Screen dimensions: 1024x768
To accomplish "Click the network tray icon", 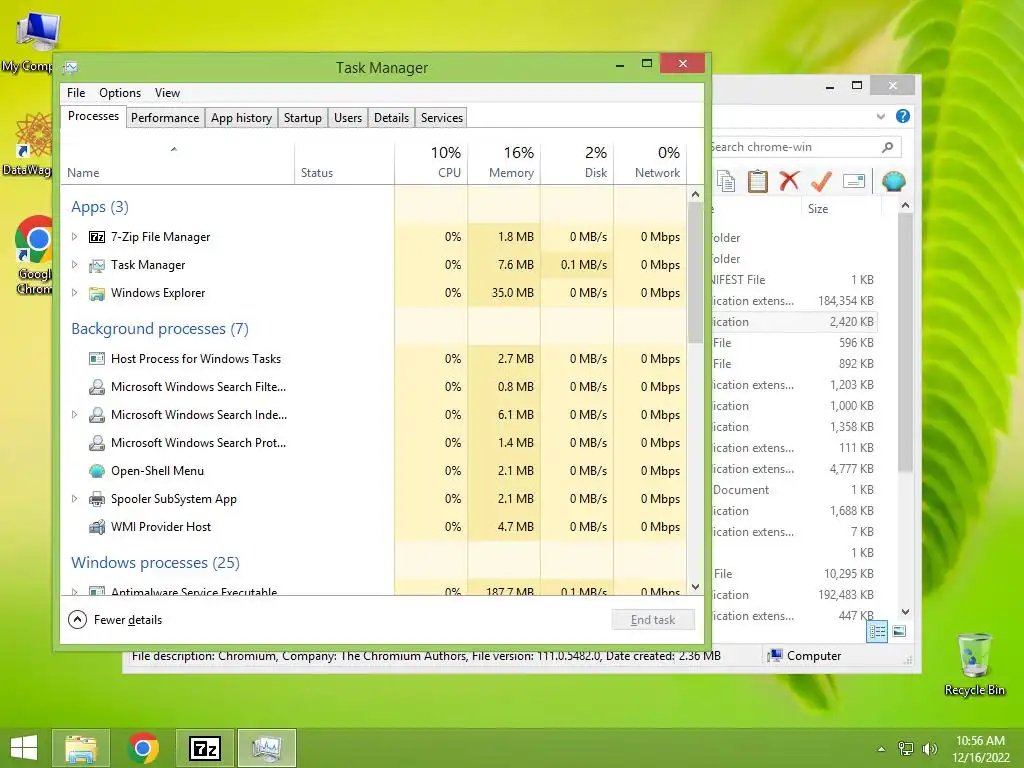I will click(906, 749).
